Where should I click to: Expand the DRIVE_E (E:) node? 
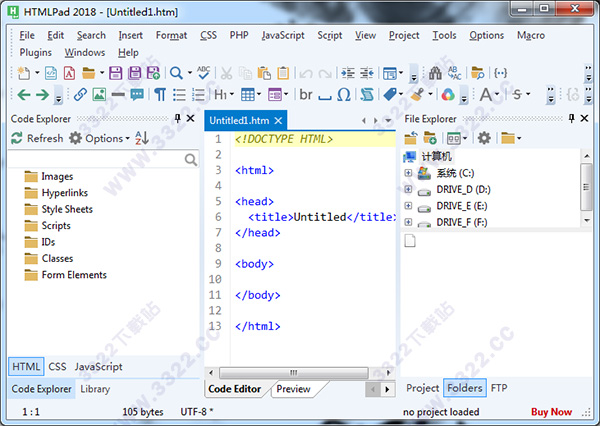(x=408, y=206)
